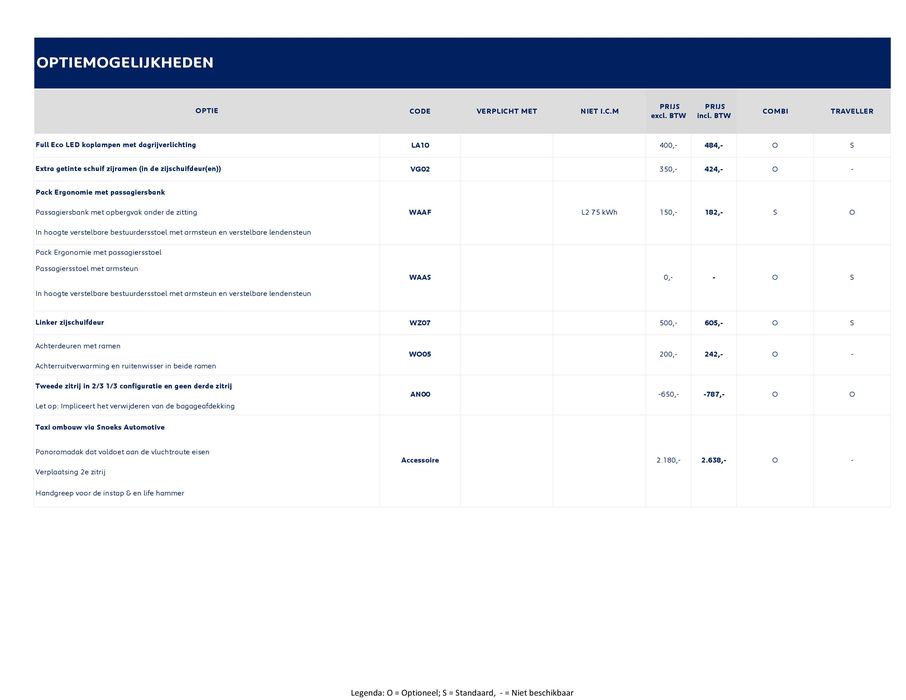Select the Pack Ergonomie met passagiersbank heading
Screen dimensions: 906x700
[x=100, y=191]
